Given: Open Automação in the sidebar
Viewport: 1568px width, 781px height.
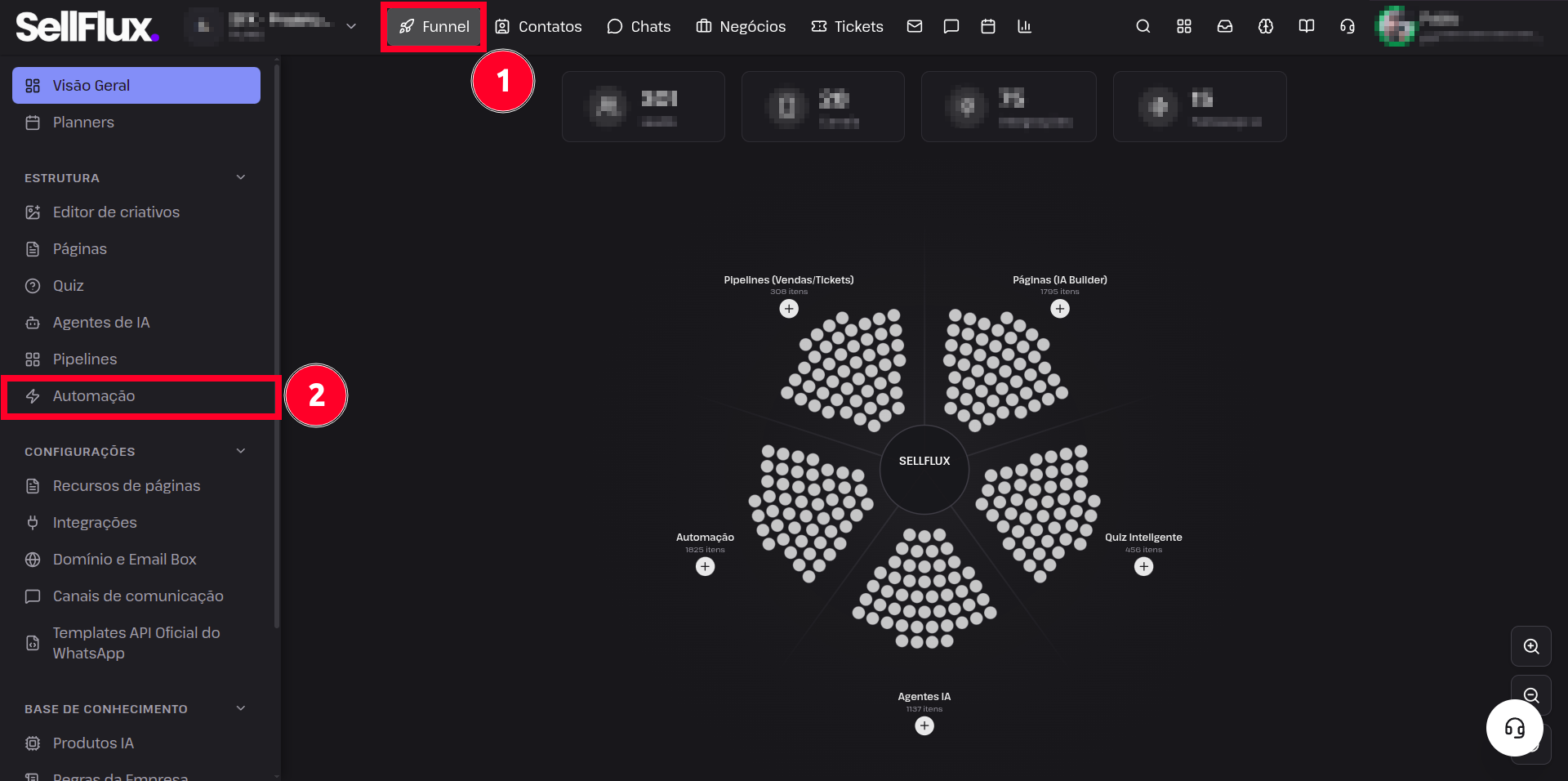Looking at the screenshot, I should point(136,396).
